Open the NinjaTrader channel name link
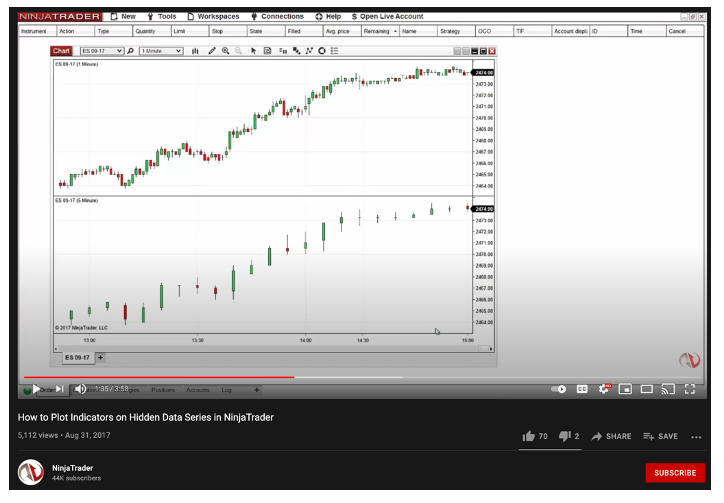The image size is (724, 503). point(72,468)
